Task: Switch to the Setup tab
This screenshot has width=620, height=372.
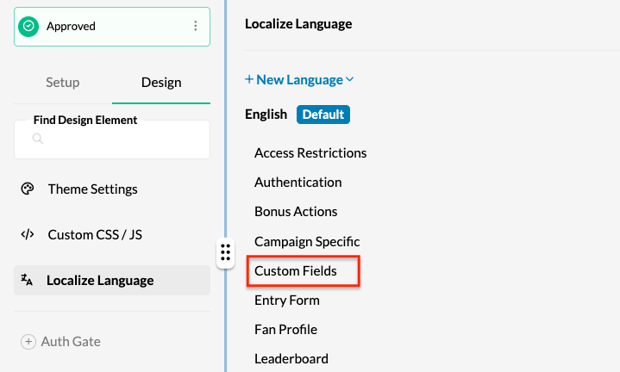Action: pos(62,82)
